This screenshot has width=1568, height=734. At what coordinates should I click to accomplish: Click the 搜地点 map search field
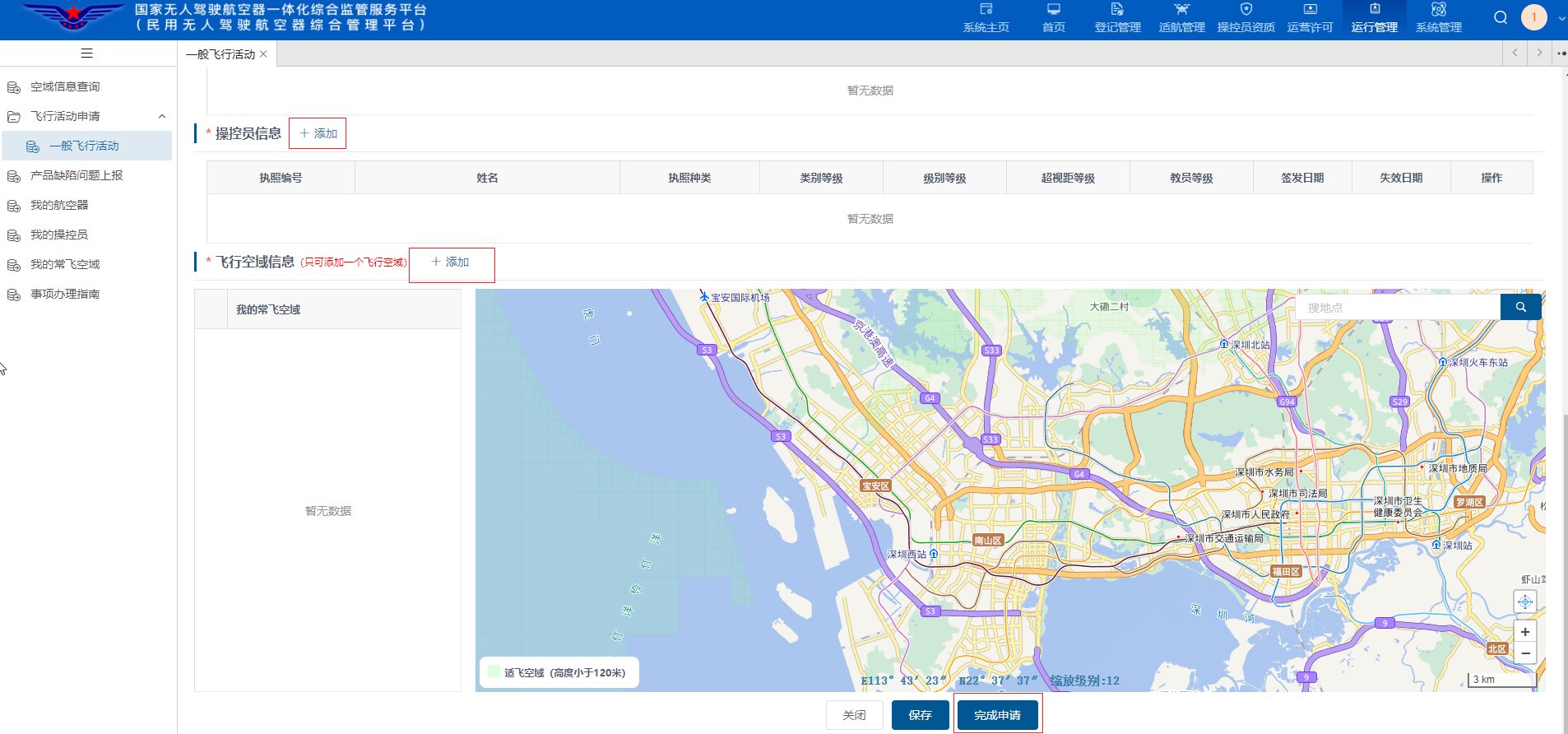(x=1399, y=307)
